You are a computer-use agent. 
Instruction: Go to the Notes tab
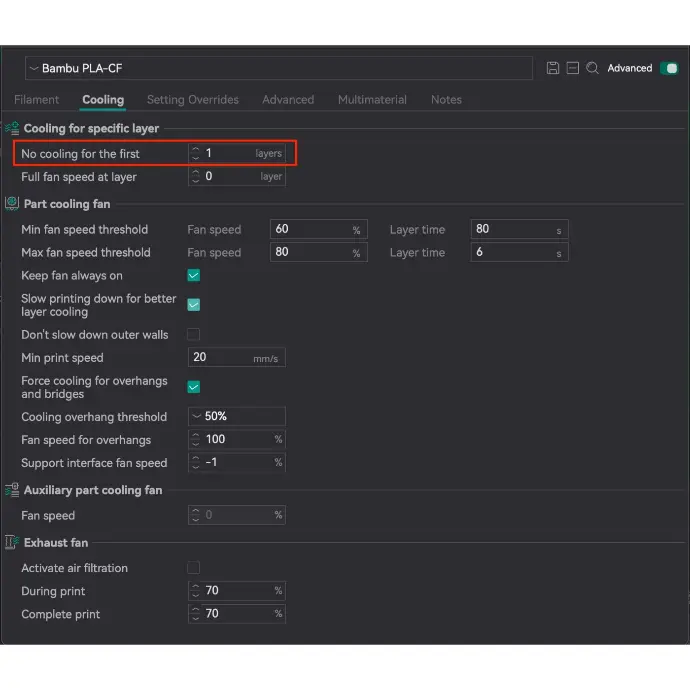[446, 100]
